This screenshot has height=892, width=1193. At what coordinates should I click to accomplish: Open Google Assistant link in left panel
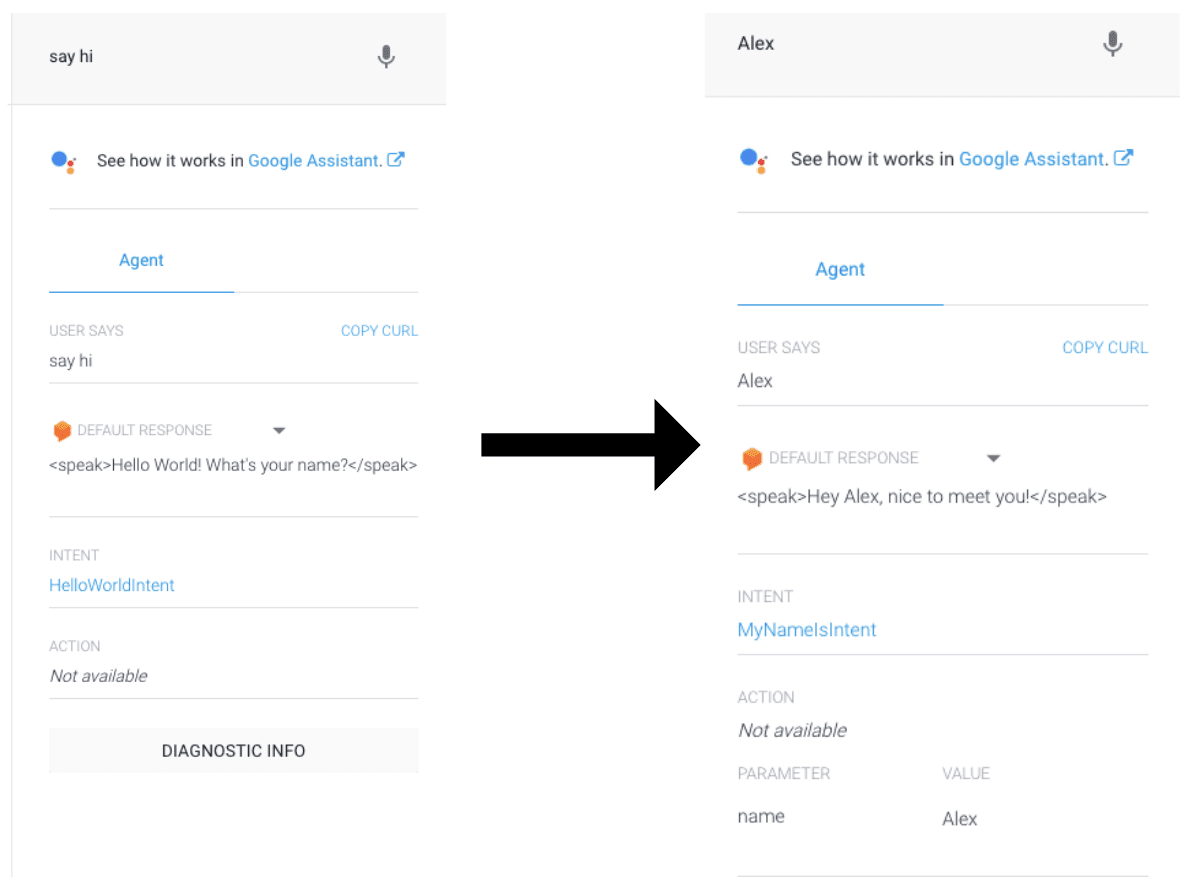(315, 161)
